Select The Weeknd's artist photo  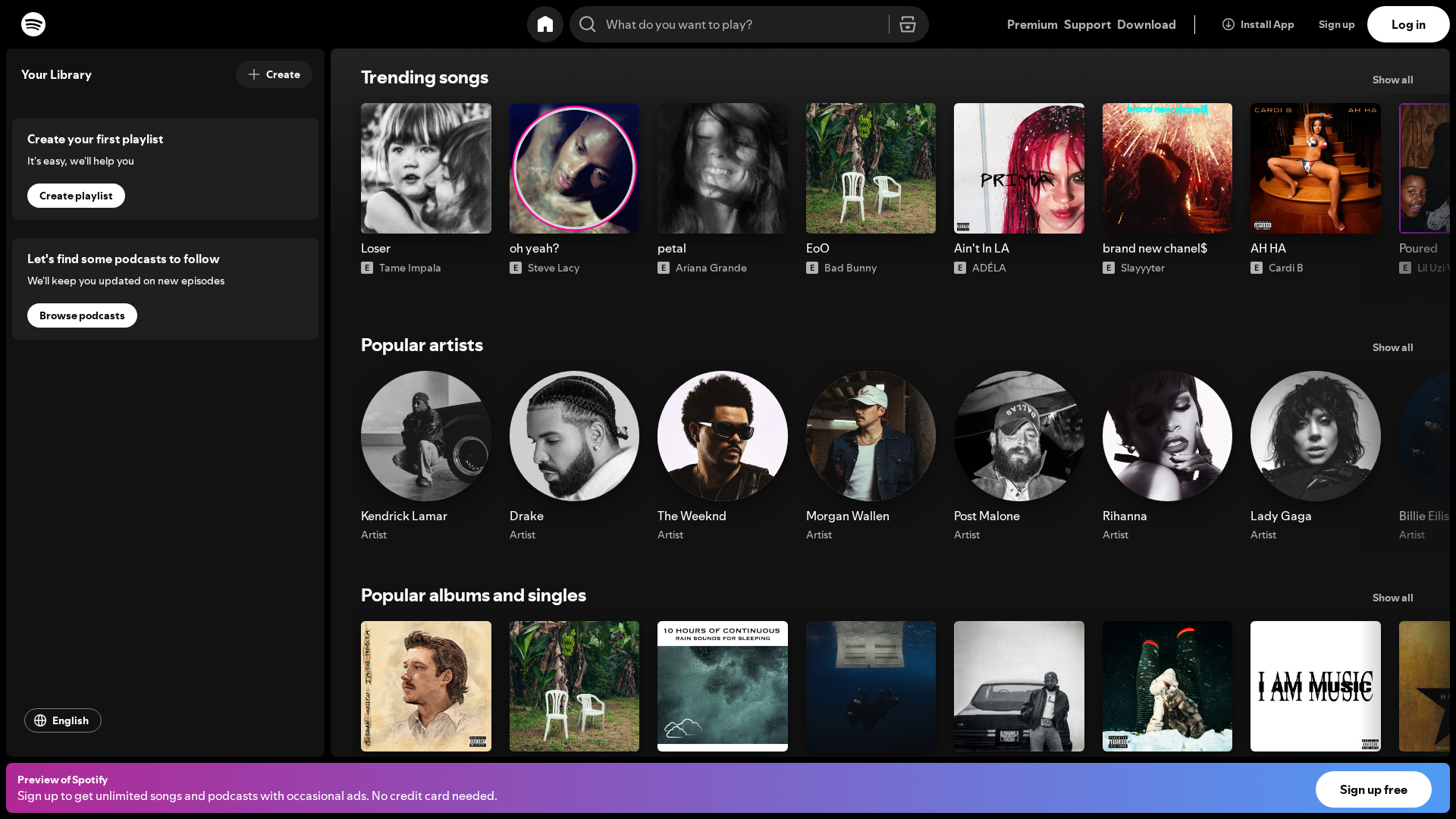pyautogui.click(x=723, y=436)
